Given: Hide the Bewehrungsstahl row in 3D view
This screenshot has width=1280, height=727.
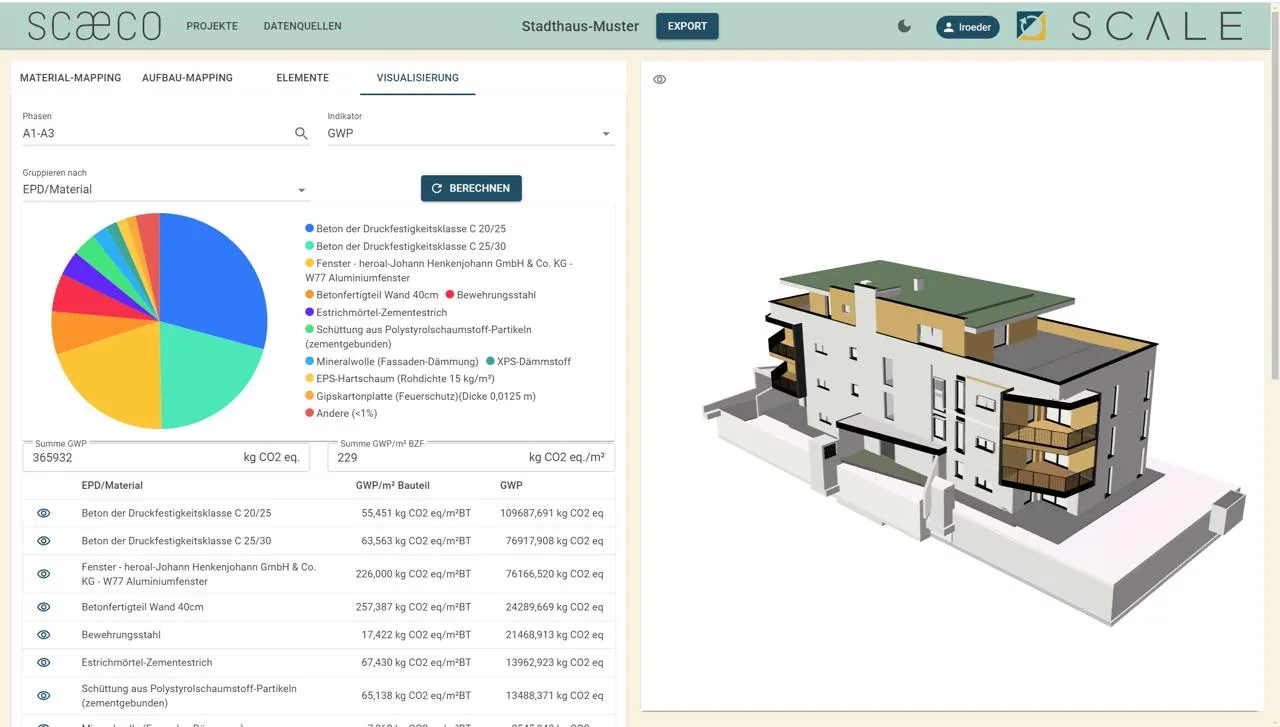Looking at the screenshot, I should [43, 635].
